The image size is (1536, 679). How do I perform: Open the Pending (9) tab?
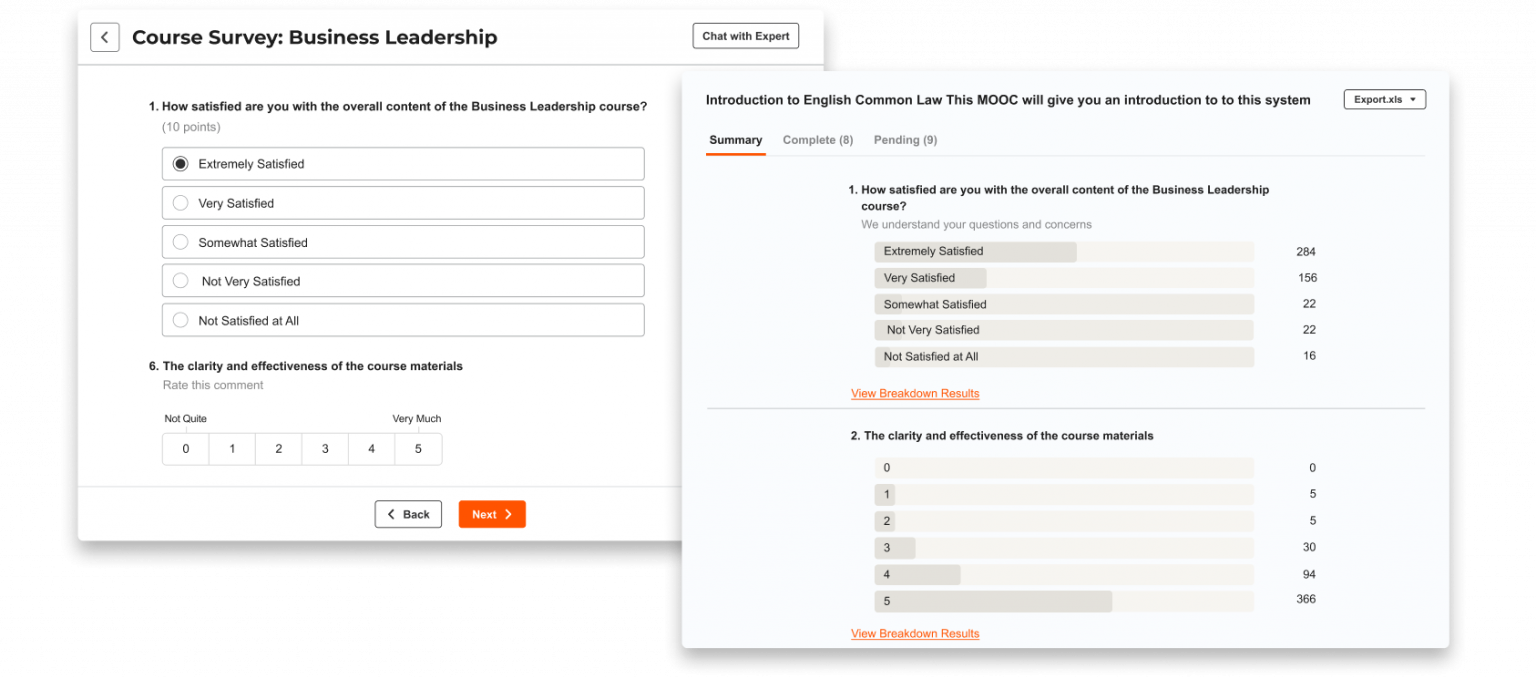[904, 140]
